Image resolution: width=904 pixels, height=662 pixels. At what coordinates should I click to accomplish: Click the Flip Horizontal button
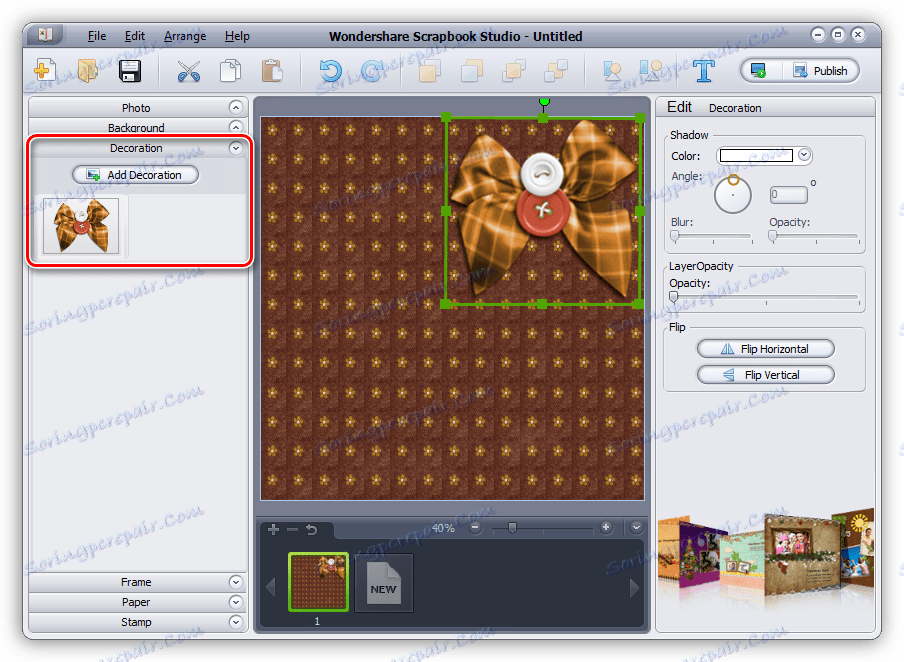[766, 349]
